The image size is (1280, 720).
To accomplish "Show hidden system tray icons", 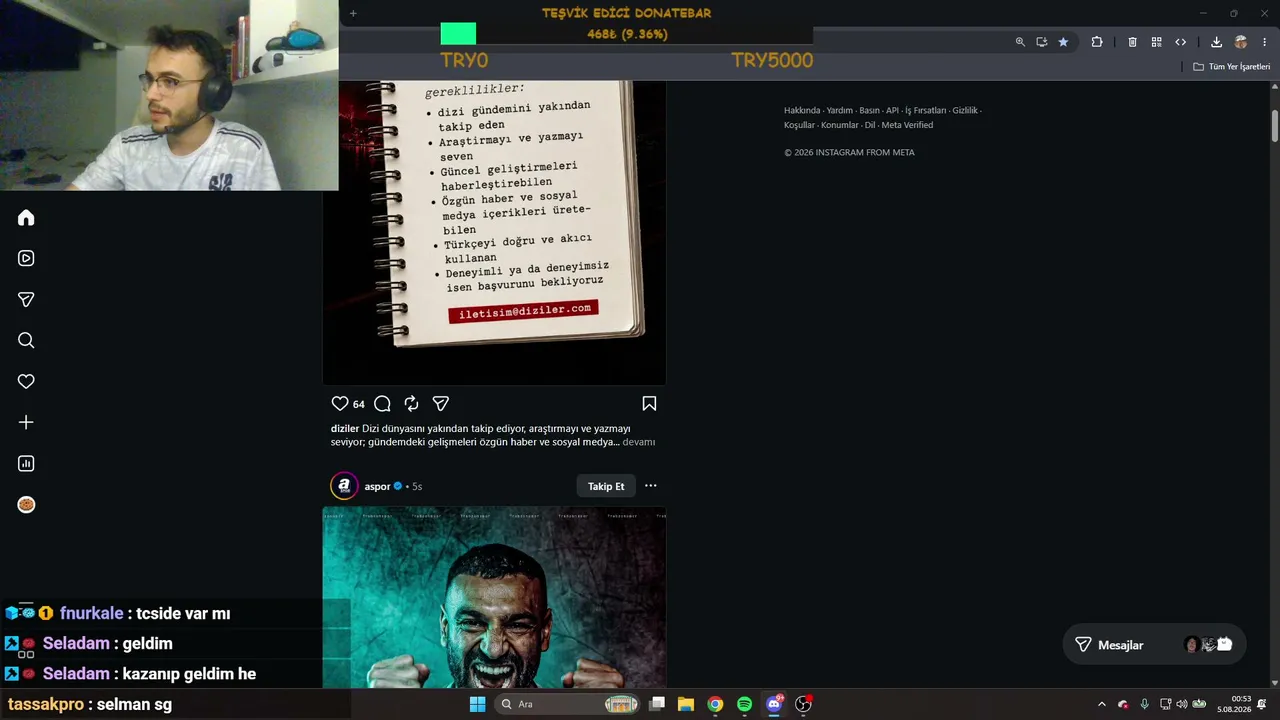I will pyautogui.click(x=1102, y=704).
